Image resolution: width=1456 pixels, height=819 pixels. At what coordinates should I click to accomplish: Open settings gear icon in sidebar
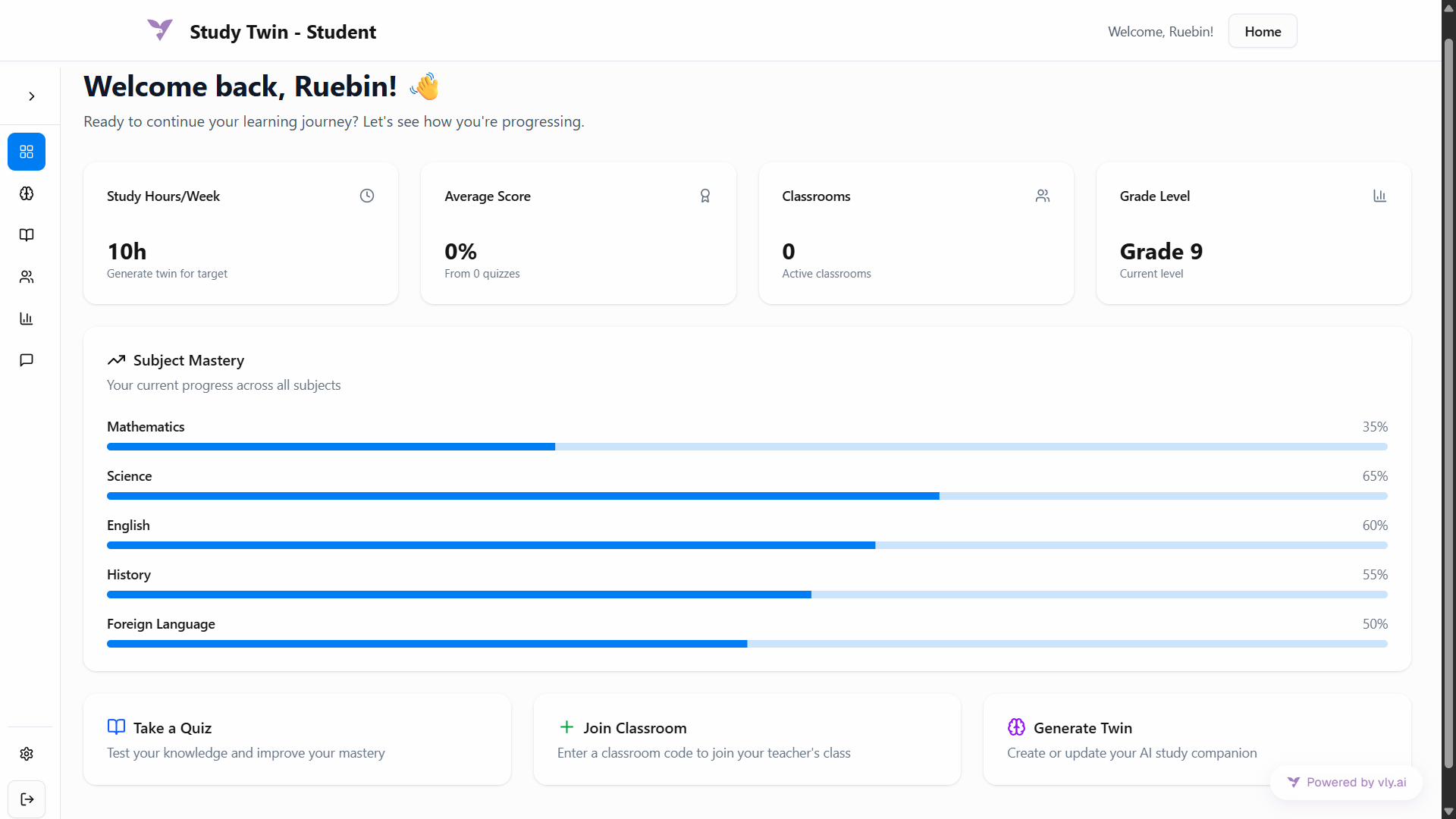[27, 754]
